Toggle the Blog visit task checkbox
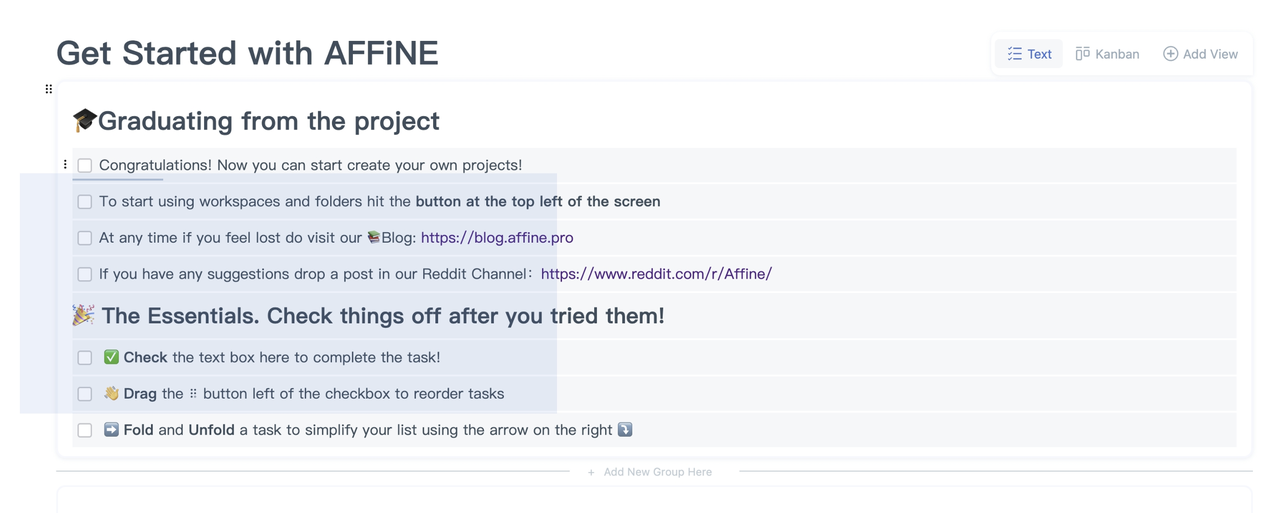This screenshot has width=1280, height=513. [x=85, y=238]
